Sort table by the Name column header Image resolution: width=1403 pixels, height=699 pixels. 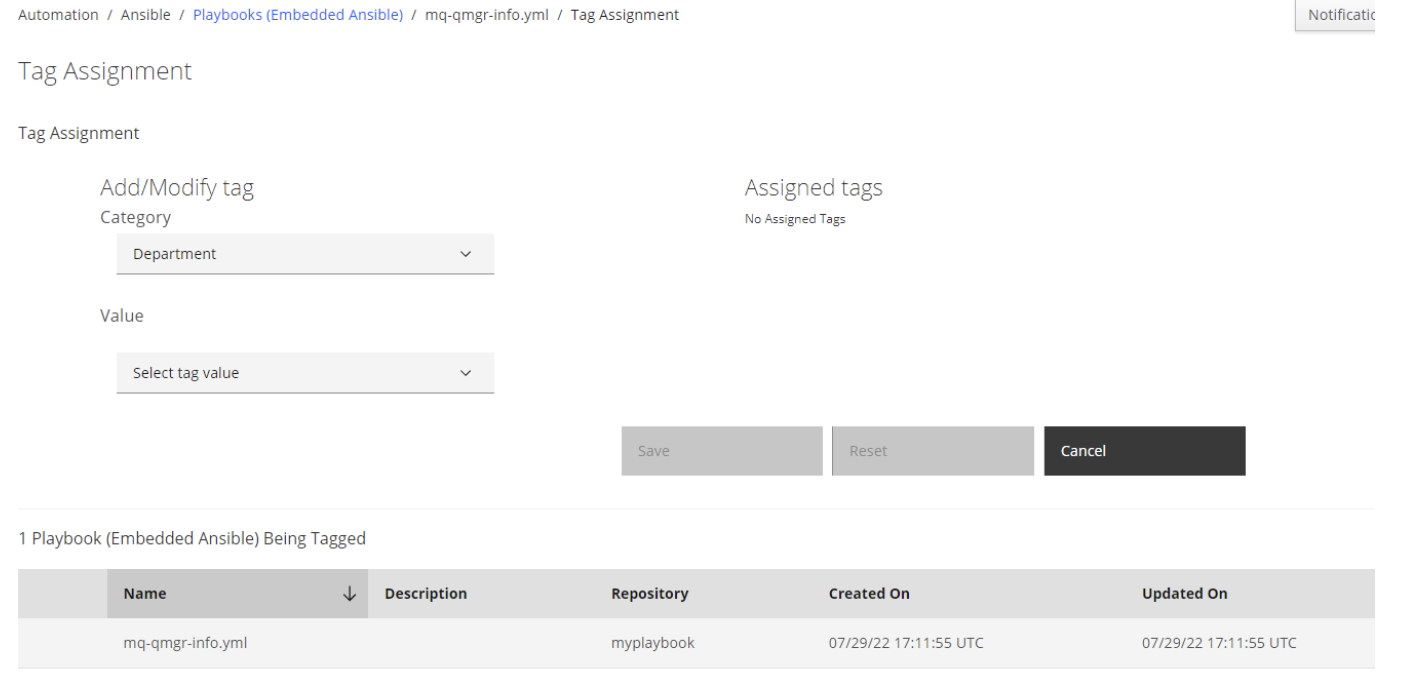[x=145, y=594]
